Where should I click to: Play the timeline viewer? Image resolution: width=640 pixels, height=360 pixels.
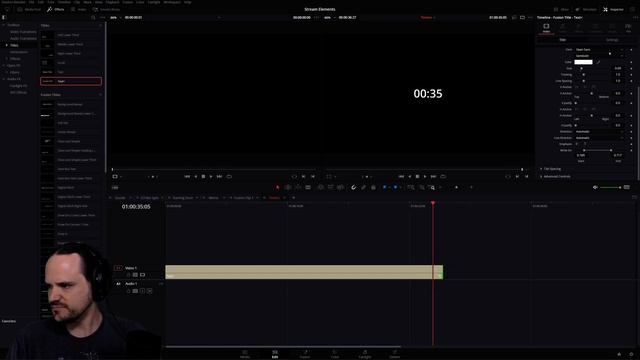pyautogui.click(x=425, y=176)
